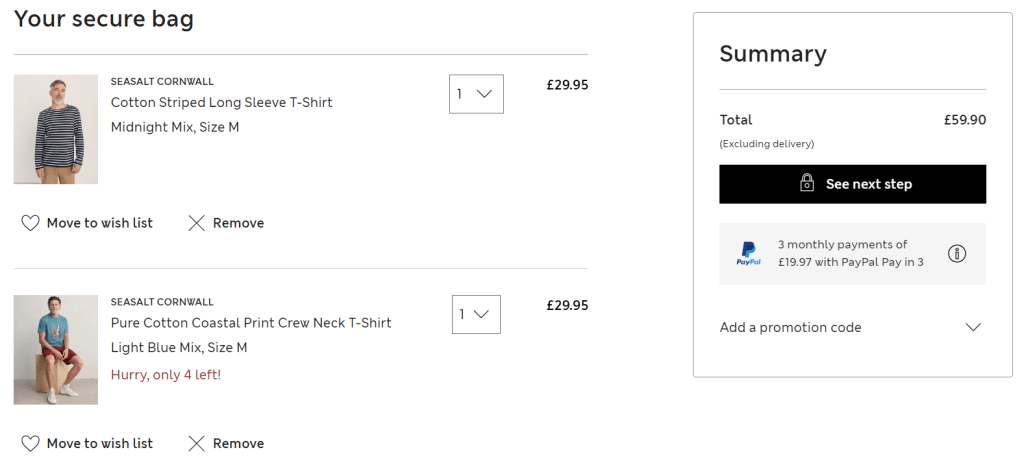Image resolution: width=1024 pixels, height=463 pixels.
Task: Click the X icon beside the Striped T-Shirt
Action: 197,223
